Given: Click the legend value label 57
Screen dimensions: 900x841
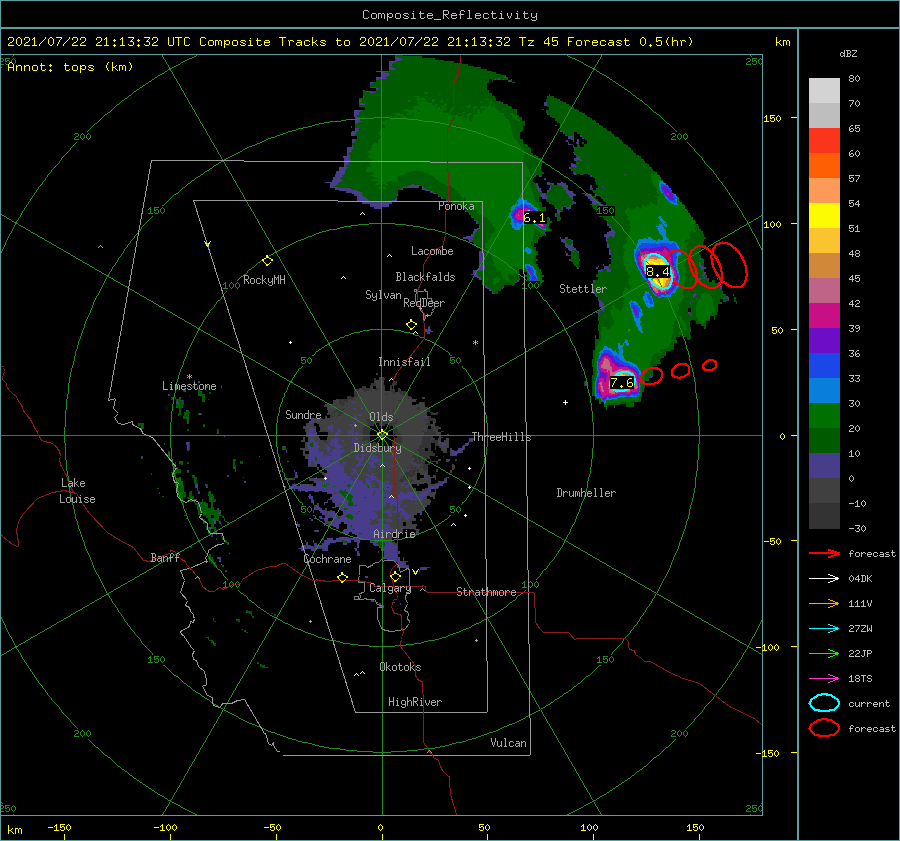Looking at the screenshot, I should 854,179.
